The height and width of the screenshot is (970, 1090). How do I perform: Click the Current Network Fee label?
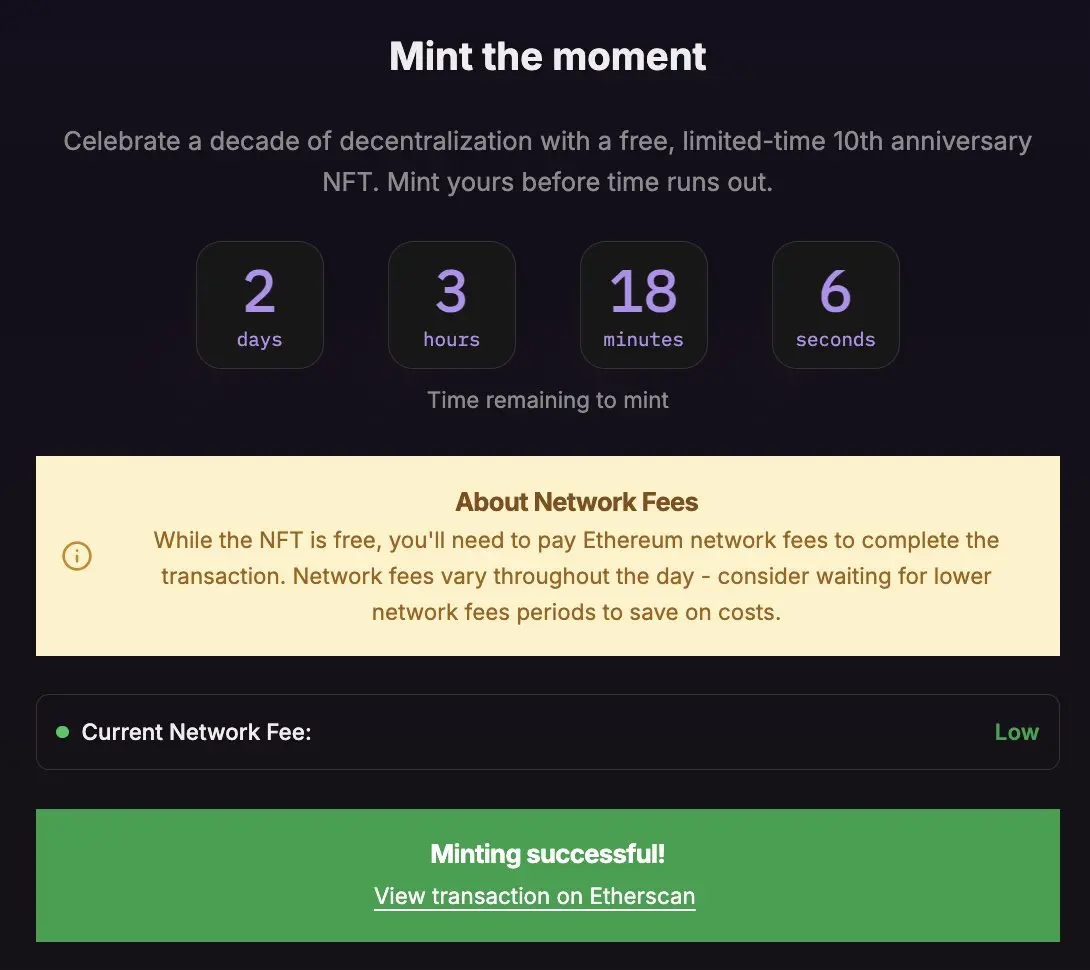coord(197,731)
